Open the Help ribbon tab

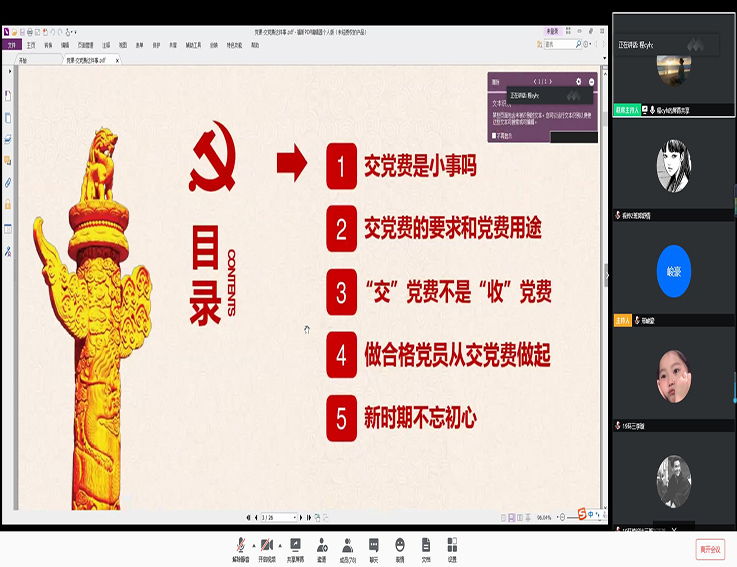click(255, 45)
